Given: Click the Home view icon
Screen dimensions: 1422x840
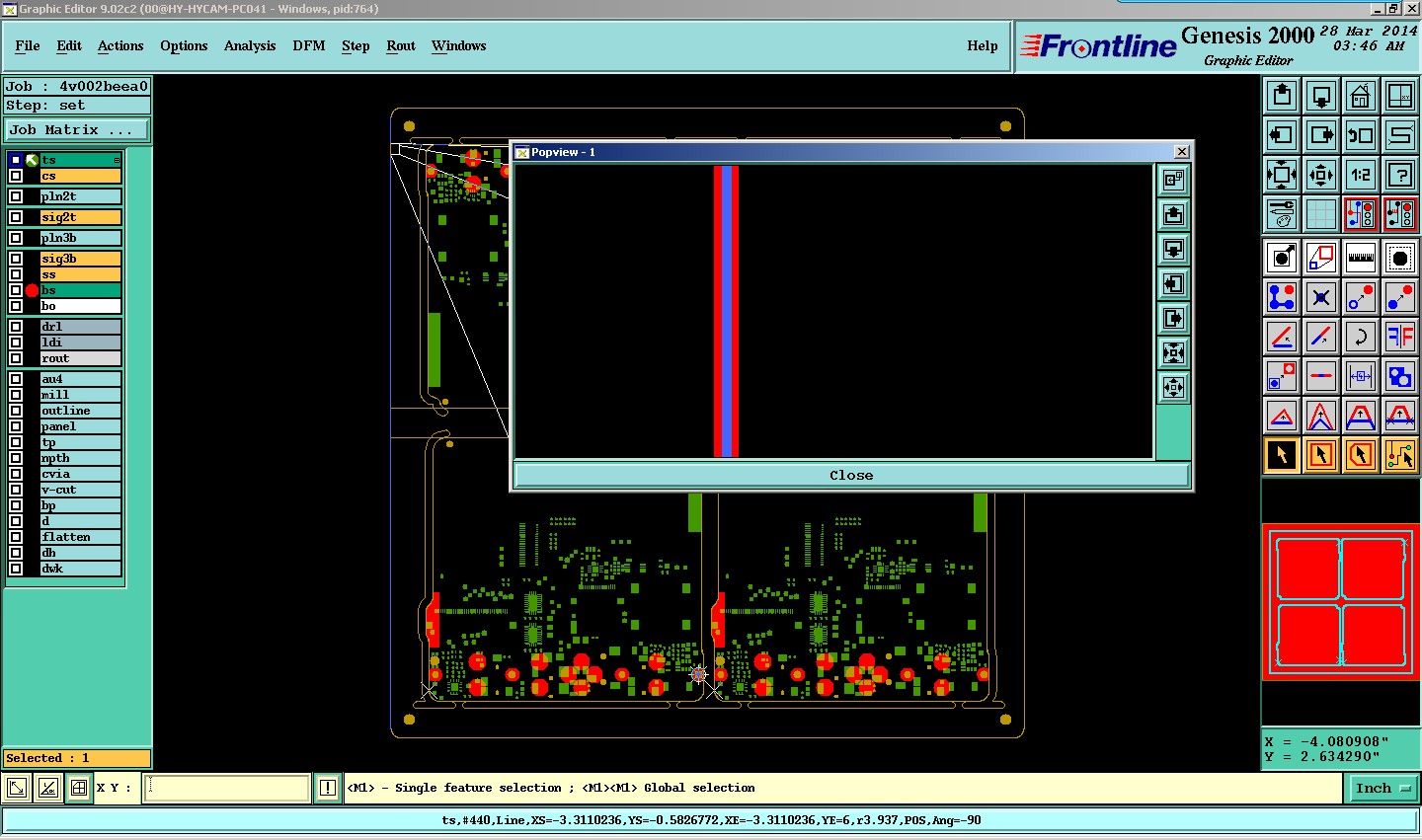Looking at the screenshot, I should pyautogui.click(x=1360, y=96).
